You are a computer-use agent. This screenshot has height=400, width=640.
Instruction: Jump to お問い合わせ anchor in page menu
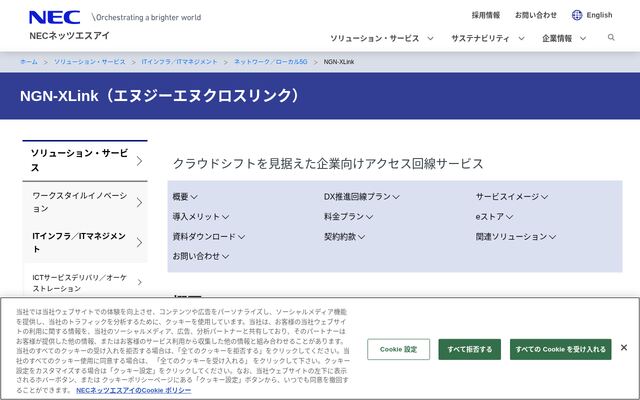click(x=200, y=256)
